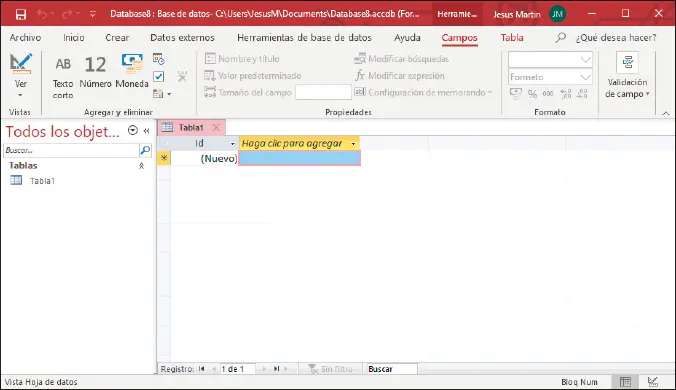Screen dimensions: 676x390
Task: Collapse the Tablas group
Action: pyautogui.click(x=141, y=166)
